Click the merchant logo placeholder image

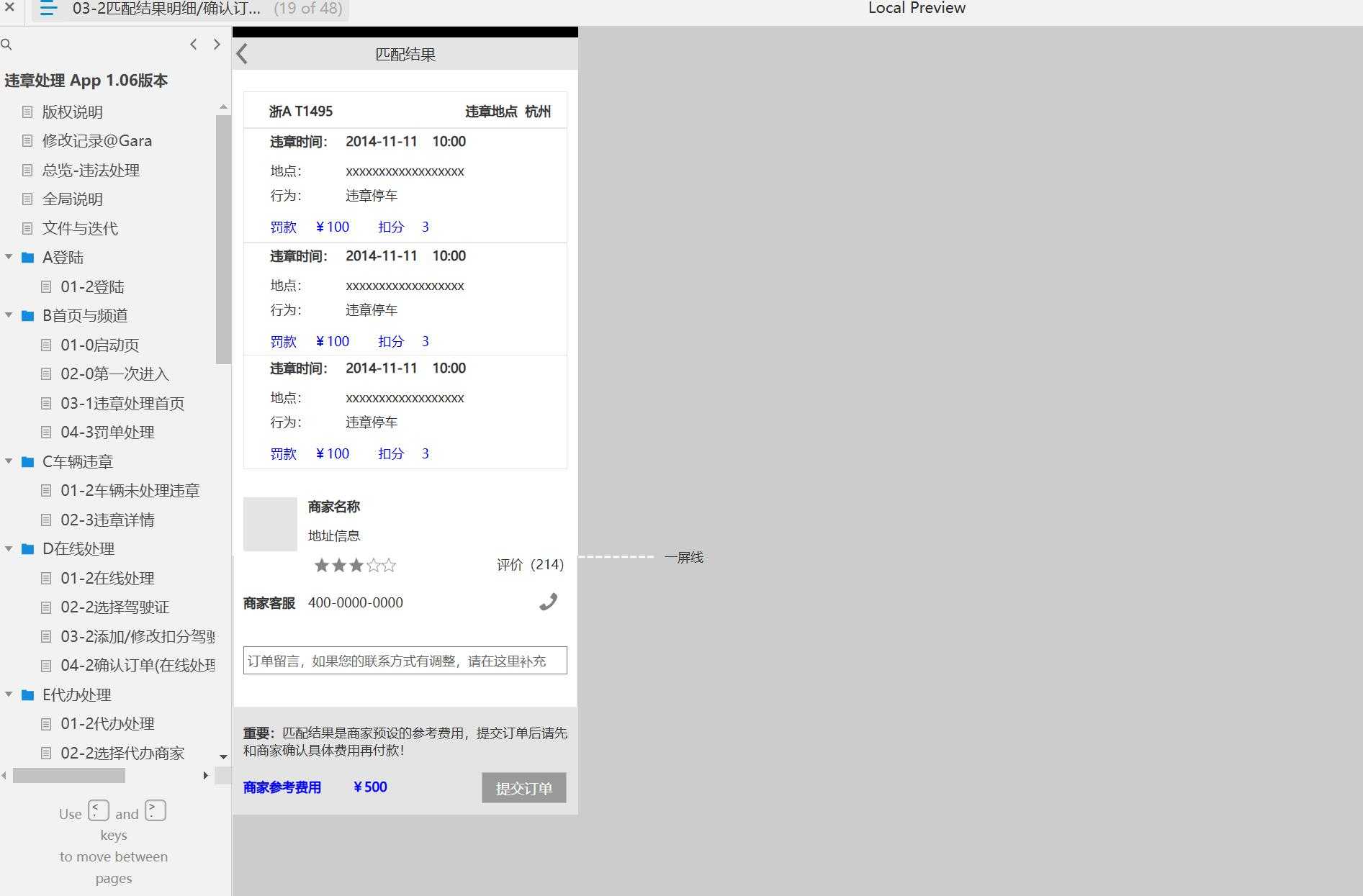[x=270, y=524]
